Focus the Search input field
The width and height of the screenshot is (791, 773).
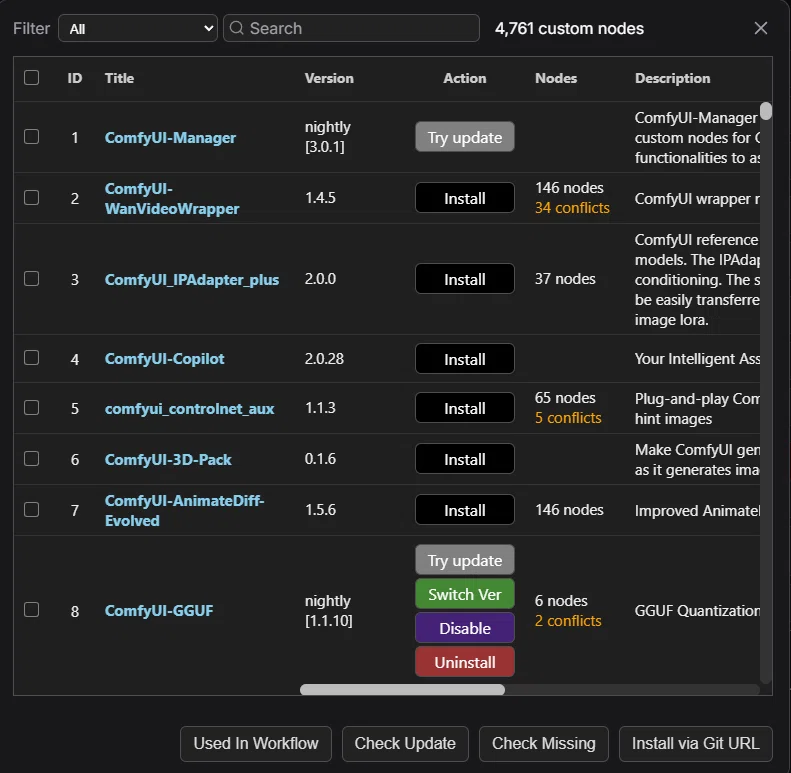[x=351, y=28]
